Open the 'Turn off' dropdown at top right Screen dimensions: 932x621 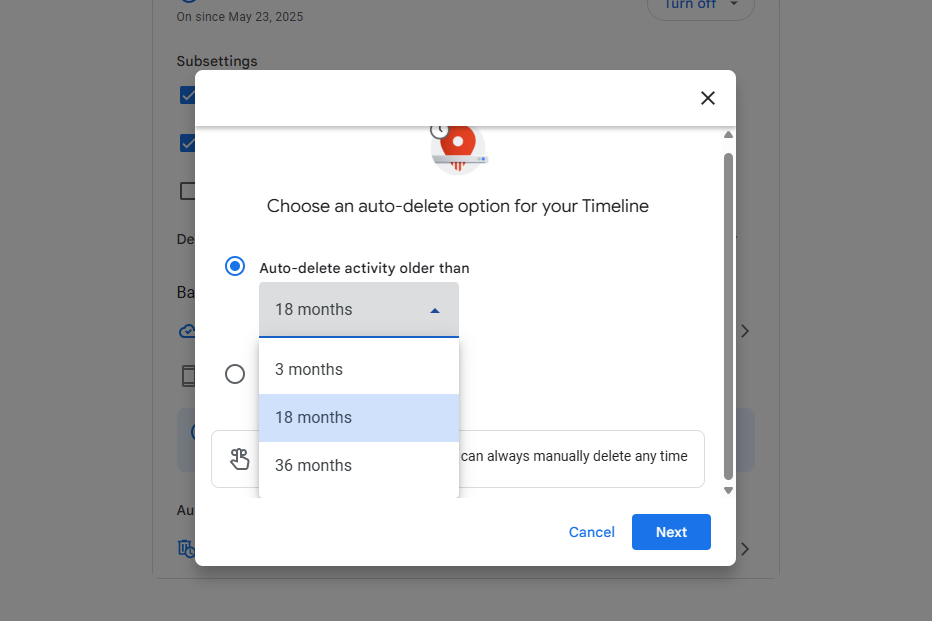coord(701,6)
